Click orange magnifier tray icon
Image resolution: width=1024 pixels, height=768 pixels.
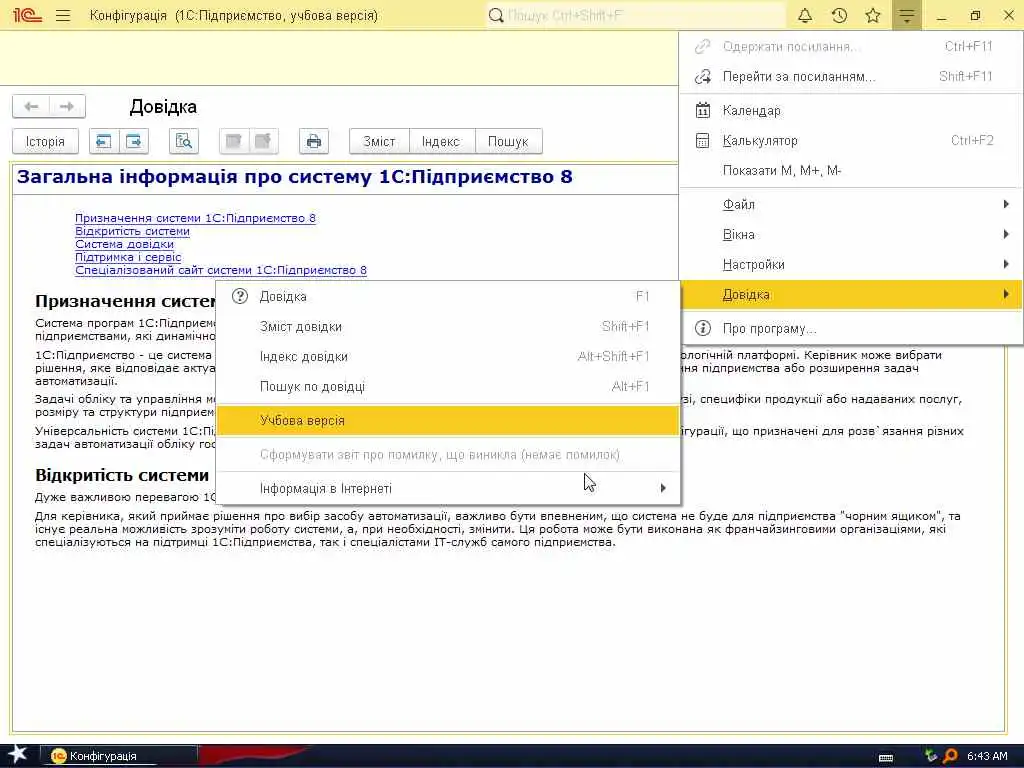[x=950, y=756]
